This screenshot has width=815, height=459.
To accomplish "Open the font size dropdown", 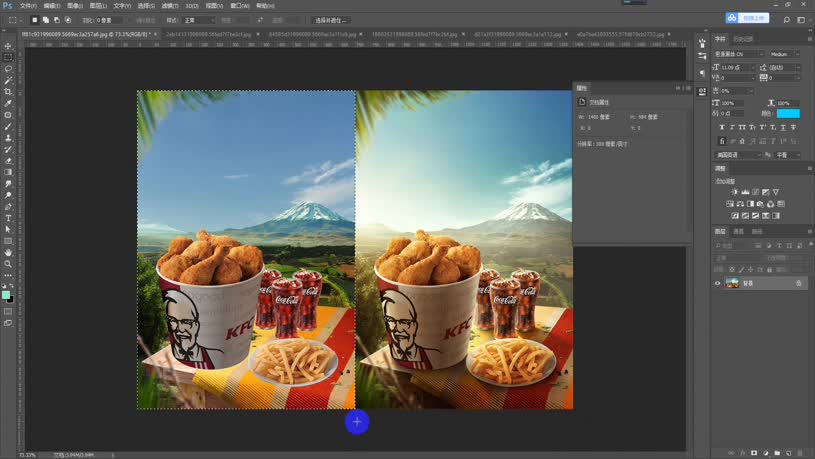I will [x=738, y=68].
